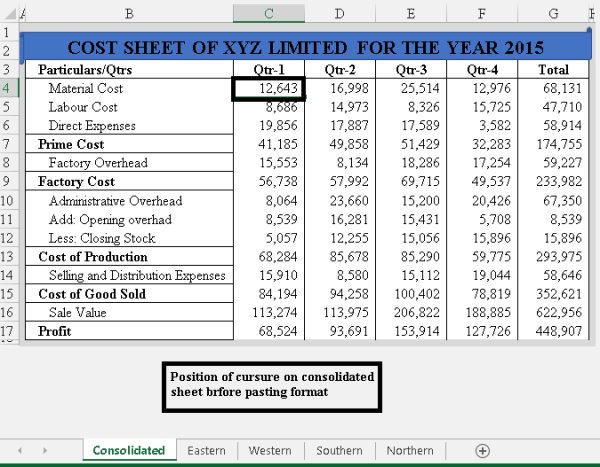Select column G header
This screenshot has height=467, width=600.
click(x=553, y=13)
